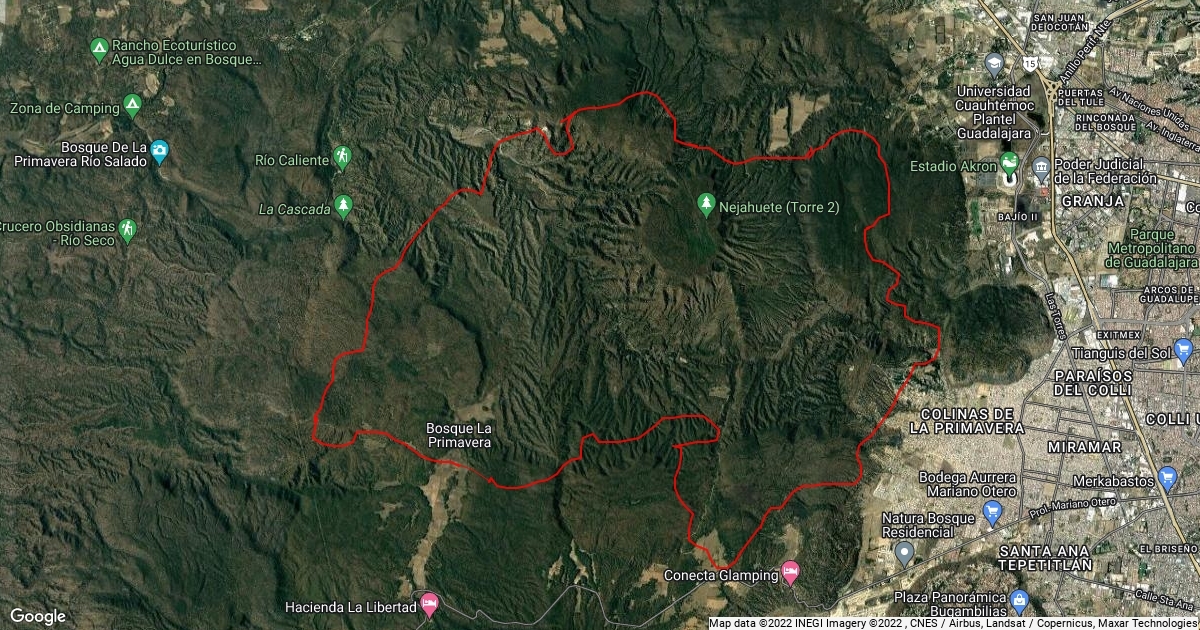Click the Hacienda La Libertad hotel marker

430,605
